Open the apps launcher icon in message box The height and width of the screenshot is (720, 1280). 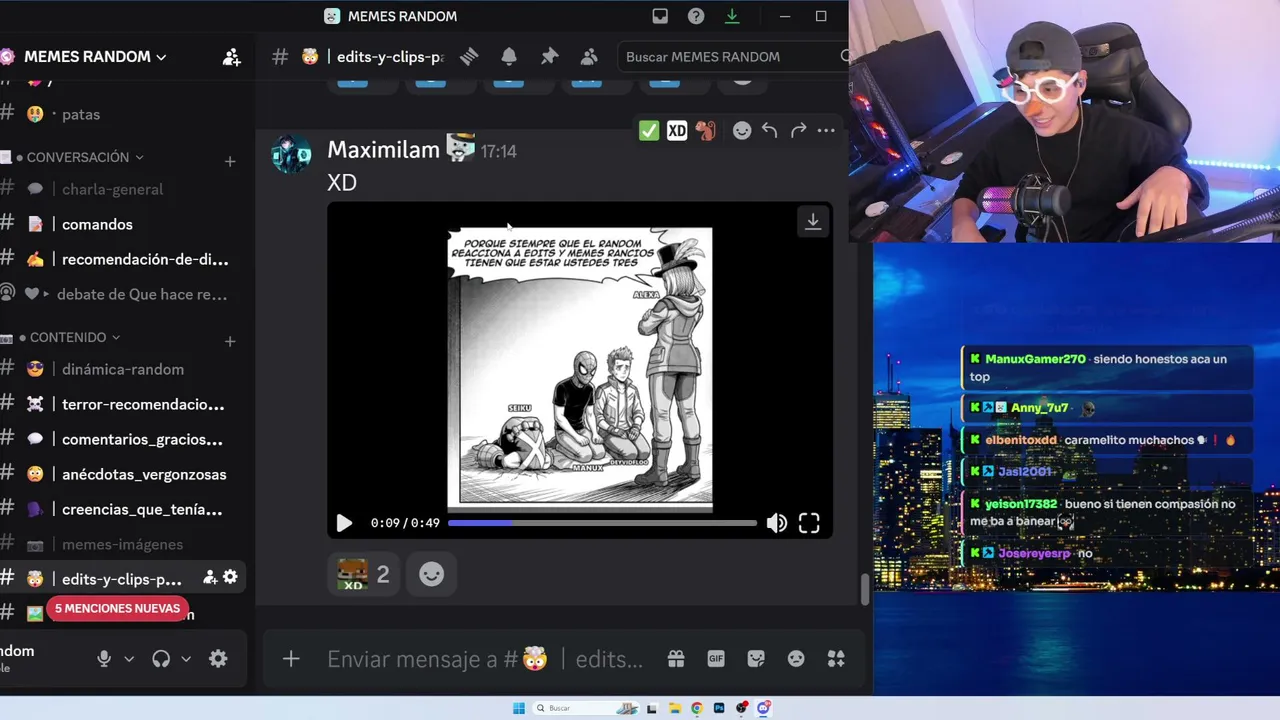point(836,659)
